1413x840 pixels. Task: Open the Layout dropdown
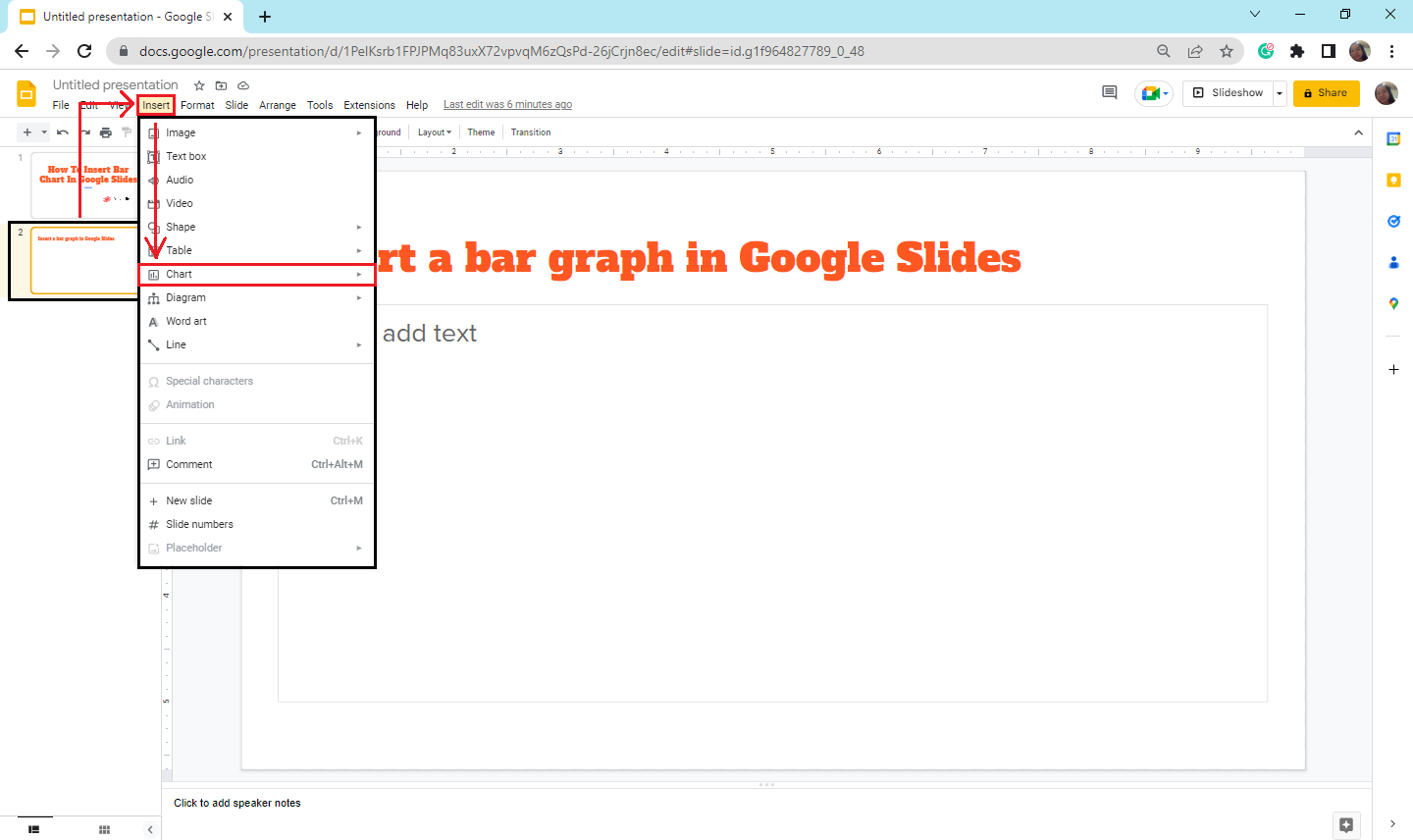[435, 132]
